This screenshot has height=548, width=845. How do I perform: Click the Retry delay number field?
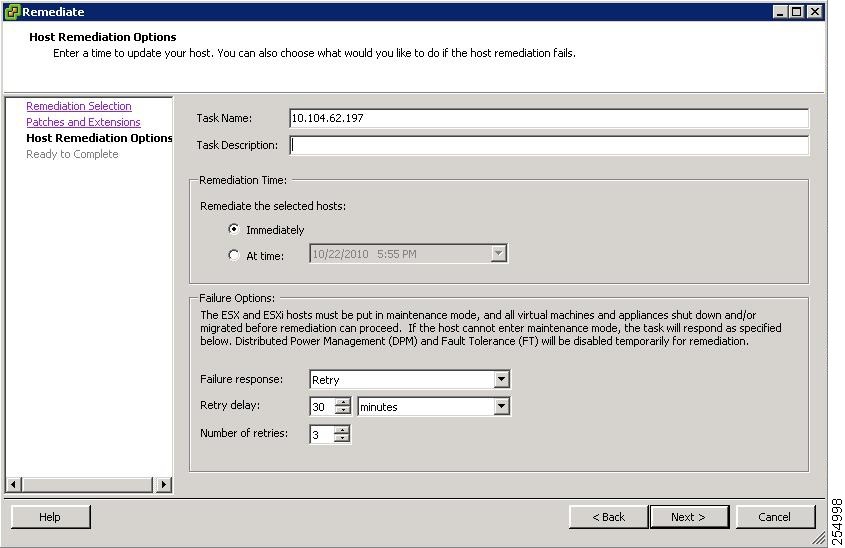(322, 407)
